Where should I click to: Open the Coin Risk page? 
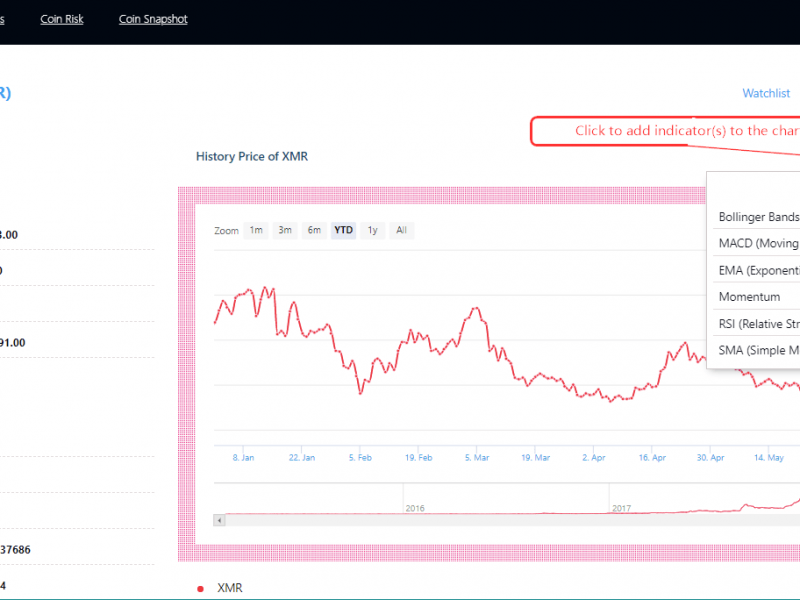(62, 19)
